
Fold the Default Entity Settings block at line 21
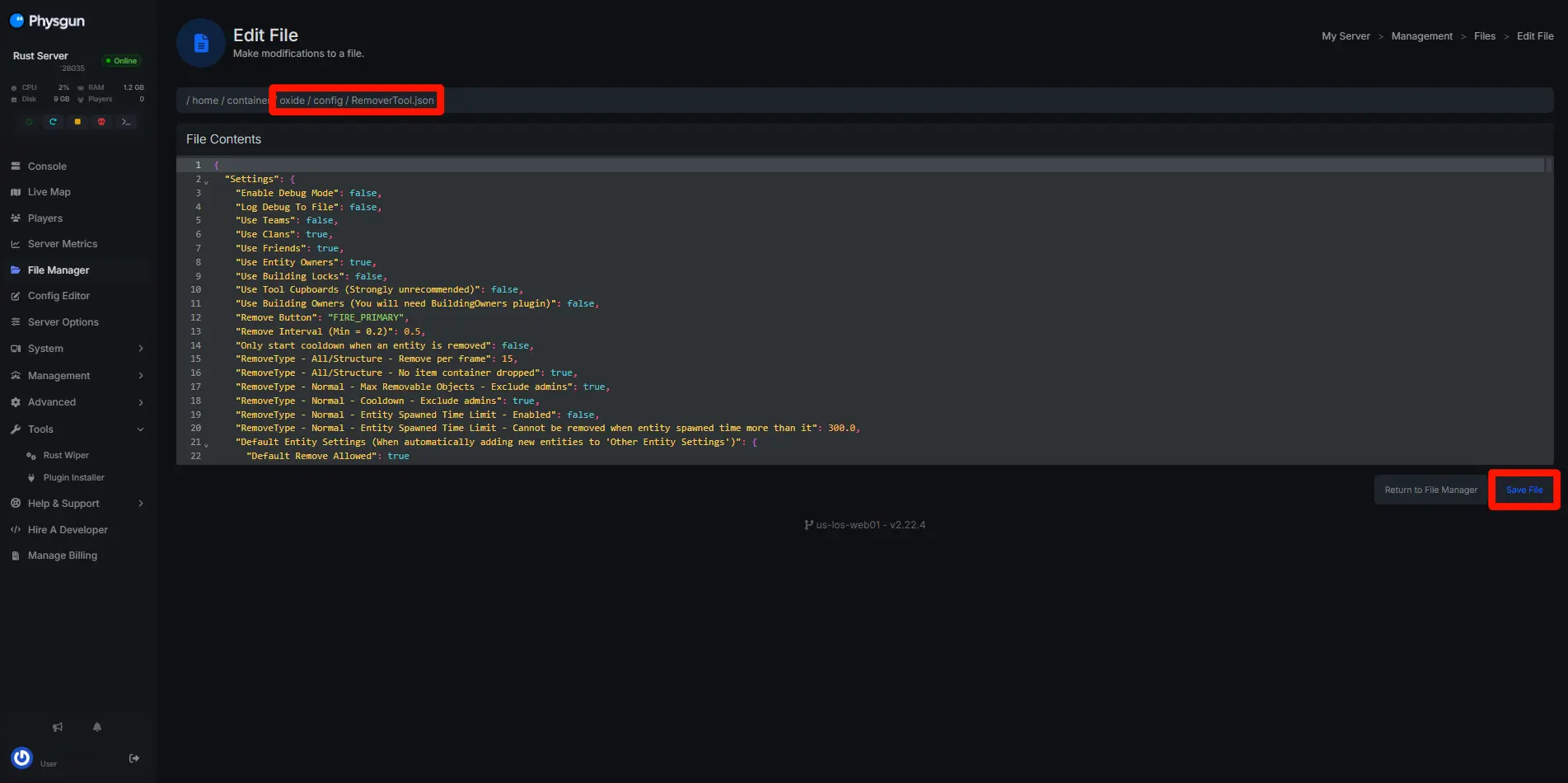[207, 443]
